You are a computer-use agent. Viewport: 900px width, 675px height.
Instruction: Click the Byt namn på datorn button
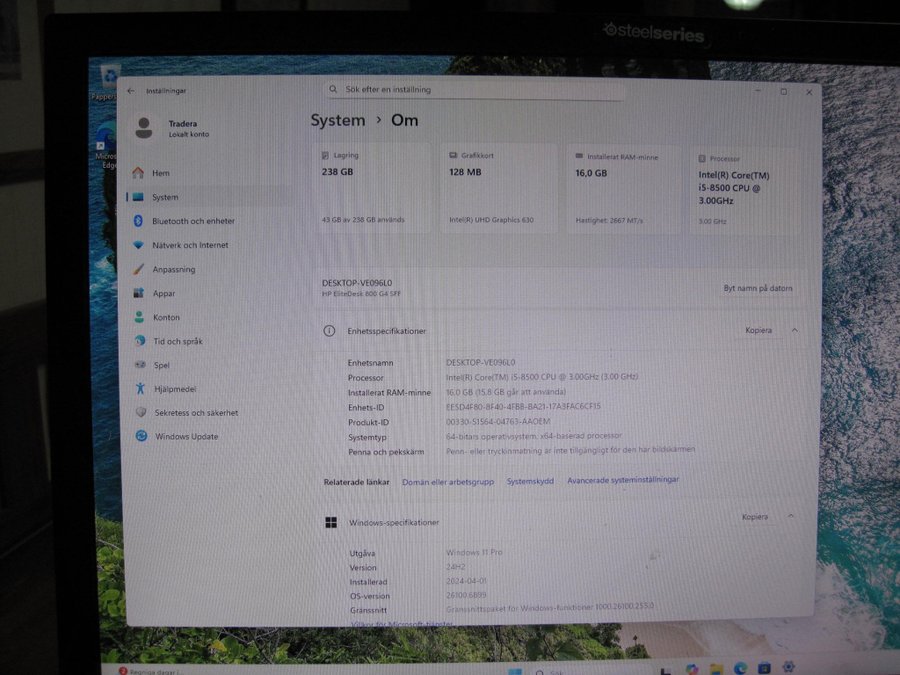[x=757, y=288]
